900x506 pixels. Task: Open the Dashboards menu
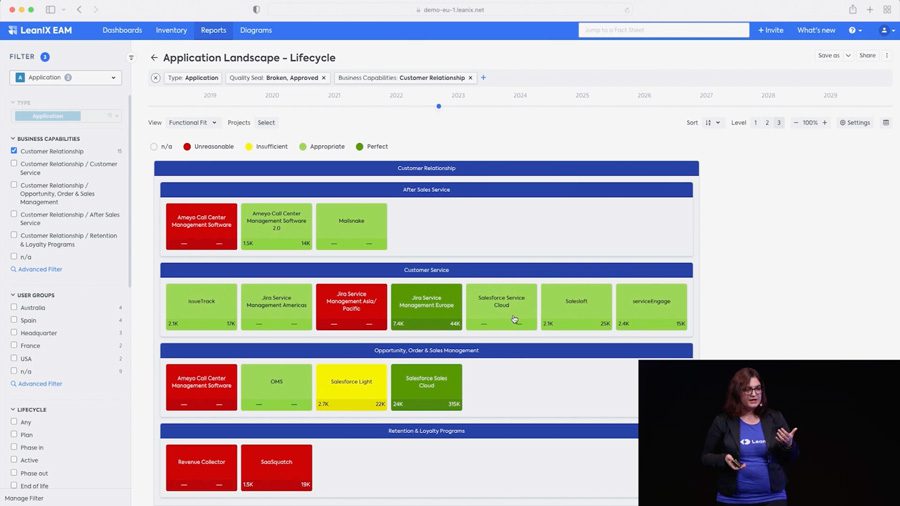coord(122,30)
